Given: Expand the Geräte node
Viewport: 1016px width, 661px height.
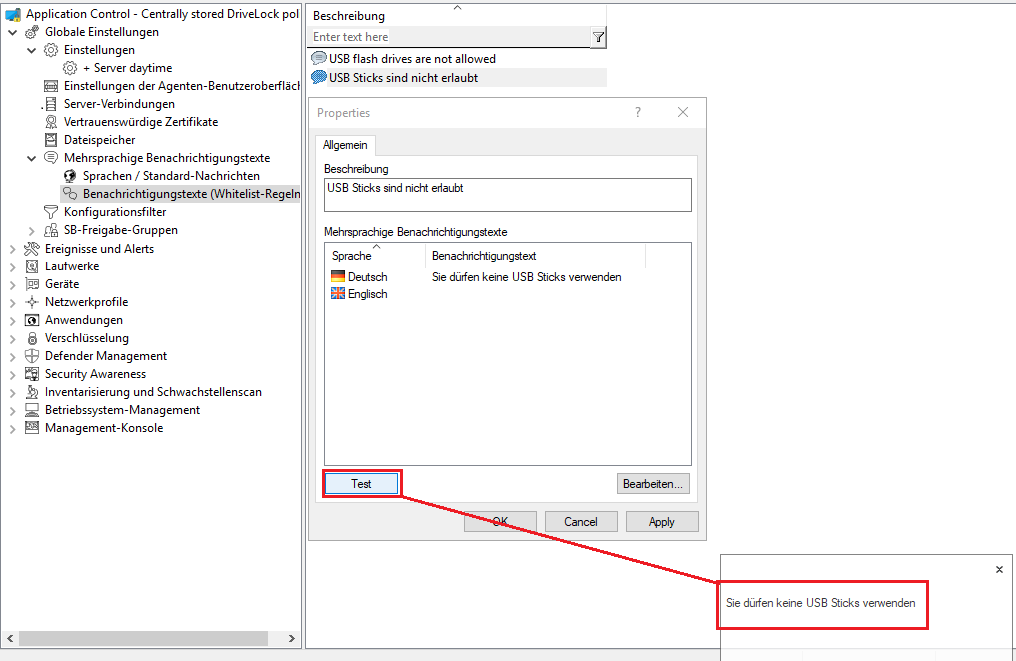Looking at the screenshot, I should [x=12, y=284].
